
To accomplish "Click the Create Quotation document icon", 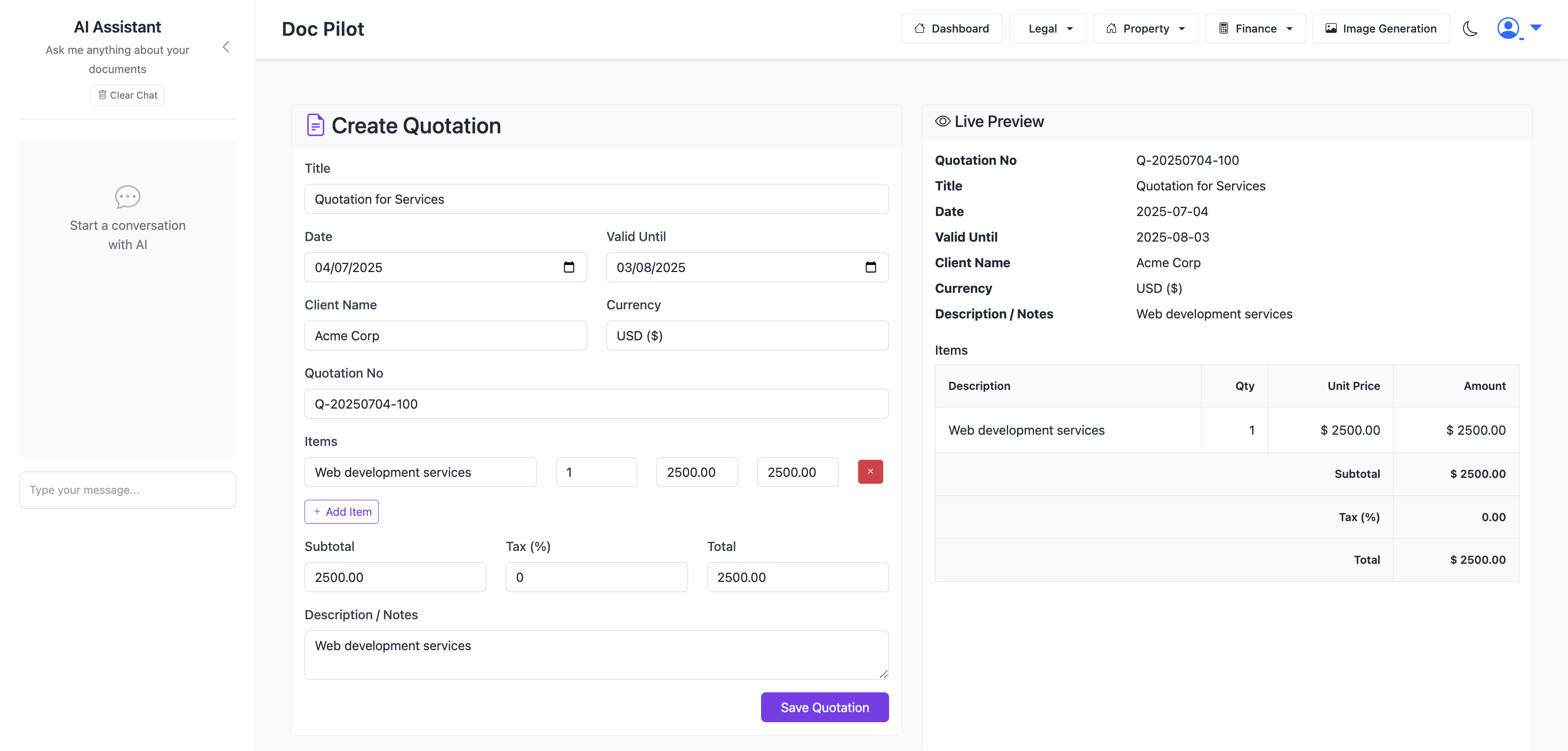I will coord(315,125).
